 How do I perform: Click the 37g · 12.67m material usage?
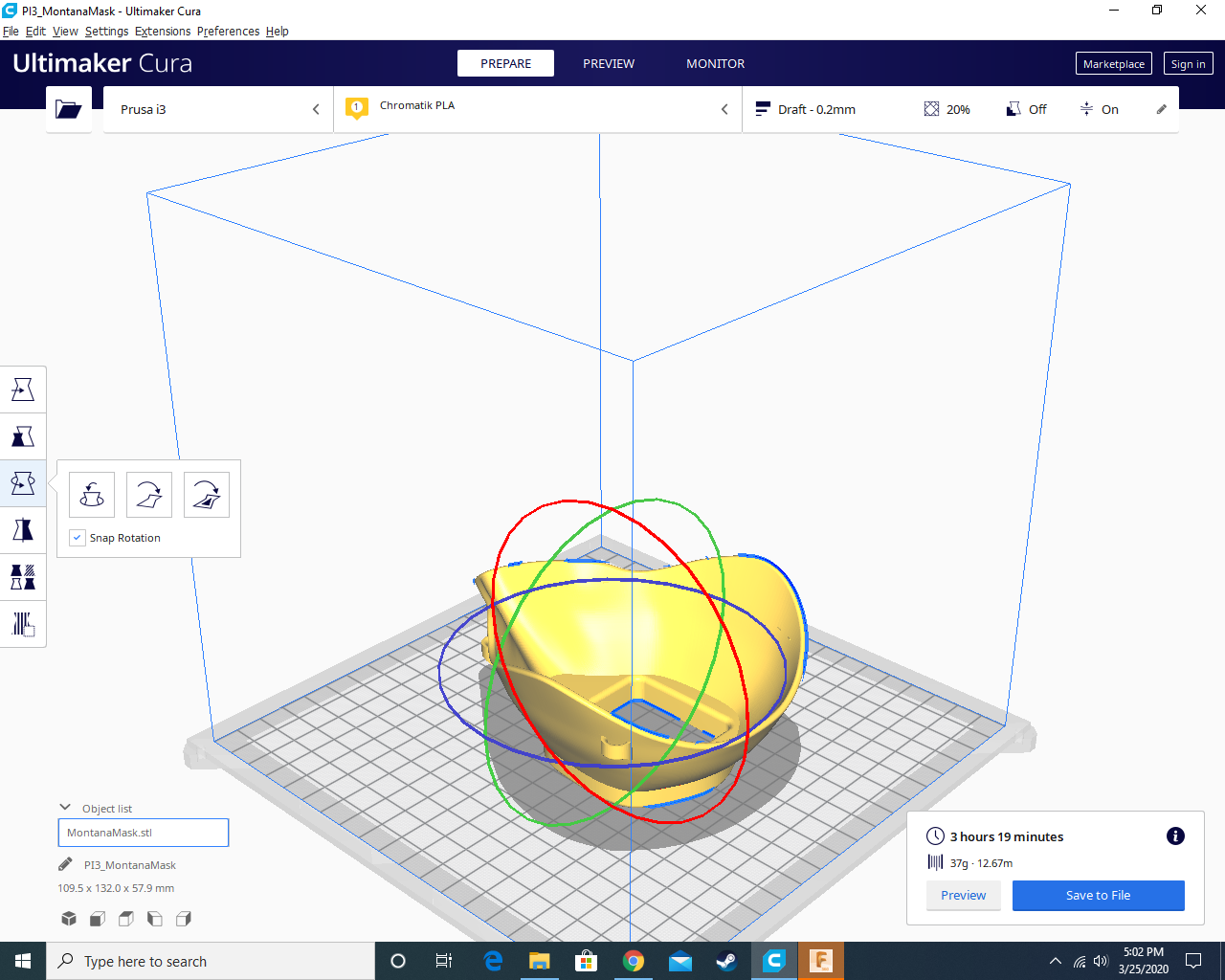981,863
